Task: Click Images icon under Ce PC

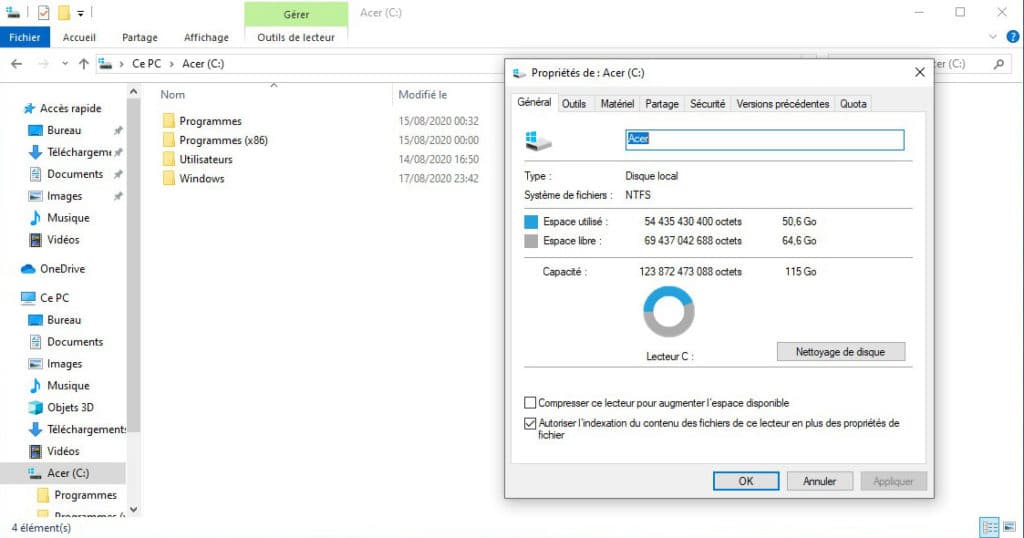Action: tap(35, 364)
